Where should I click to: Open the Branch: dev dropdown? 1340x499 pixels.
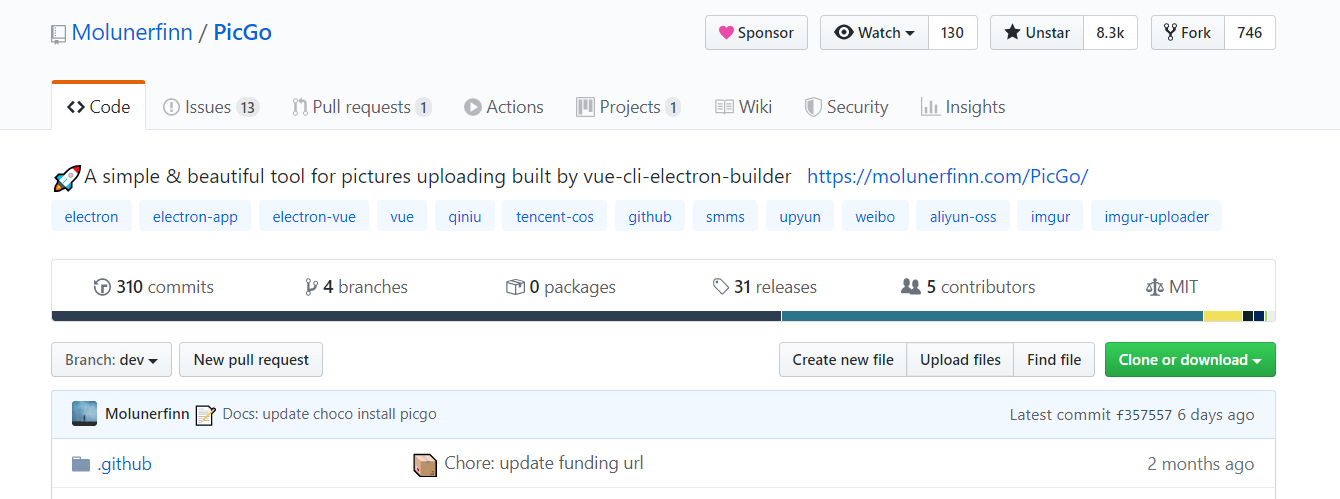(x=111, y=360)
